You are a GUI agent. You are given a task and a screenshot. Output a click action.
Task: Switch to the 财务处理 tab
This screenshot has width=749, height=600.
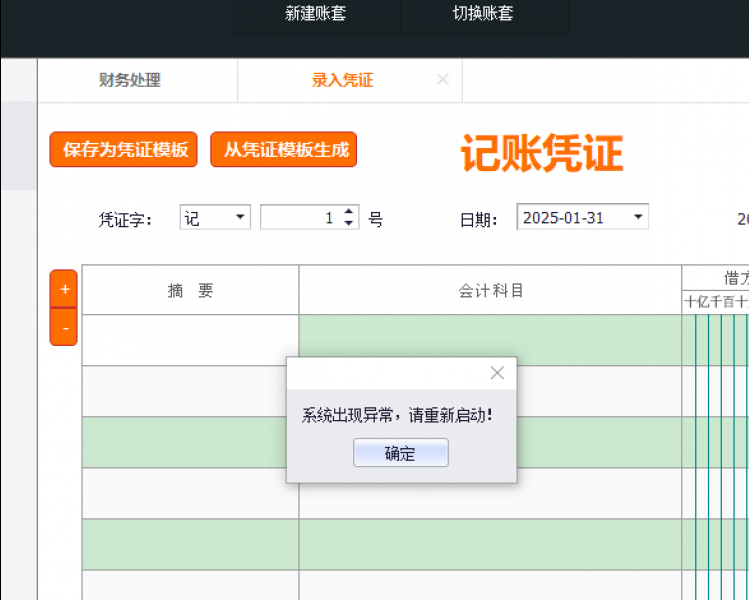130,81
